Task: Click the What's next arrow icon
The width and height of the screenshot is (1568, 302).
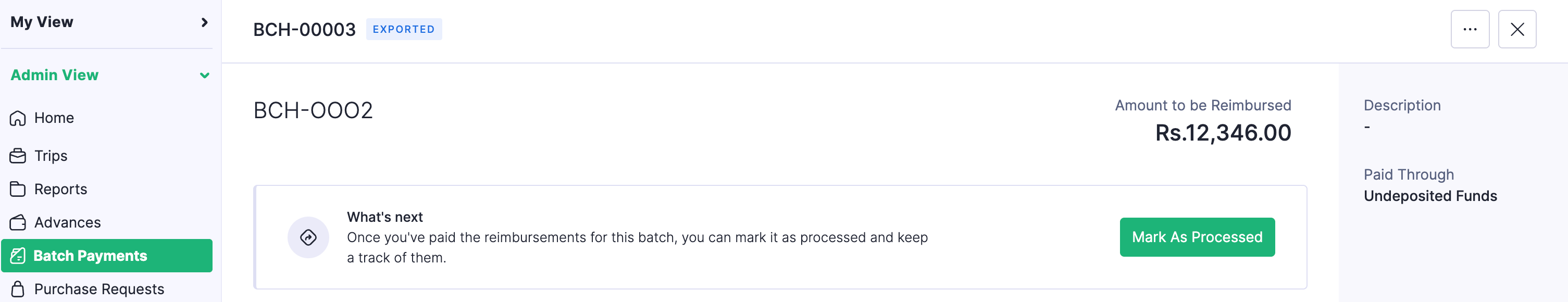Action: click(x=308, y=237)
